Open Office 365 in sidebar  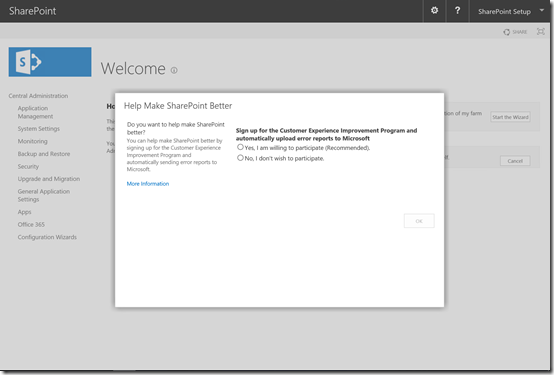coord(31,224)
